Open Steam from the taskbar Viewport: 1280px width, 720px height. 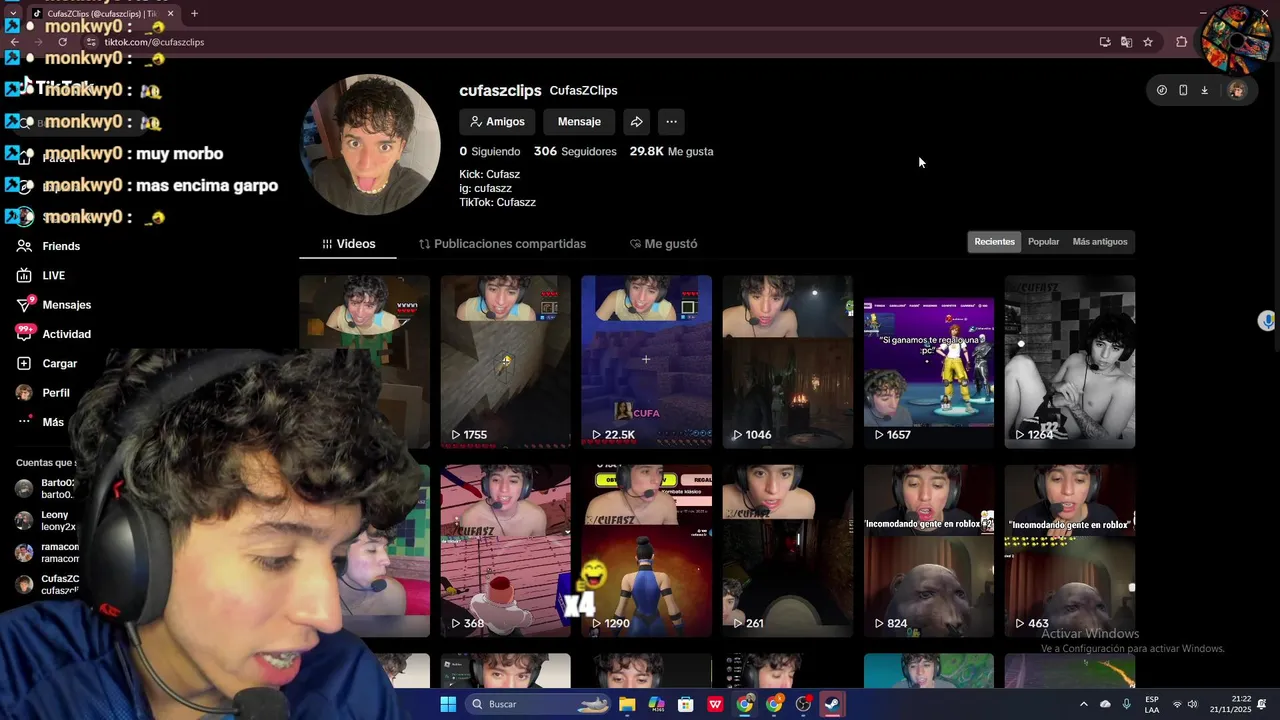(832, 704)
